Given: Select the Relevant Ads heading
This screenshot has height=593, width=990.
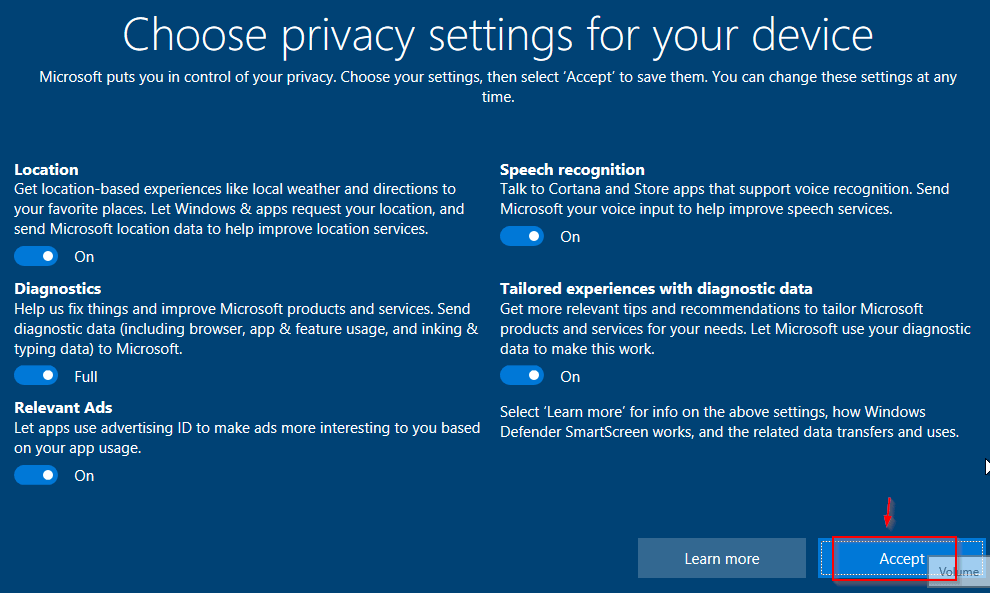Looking at the screenshot, I should [x=63, y=407].
